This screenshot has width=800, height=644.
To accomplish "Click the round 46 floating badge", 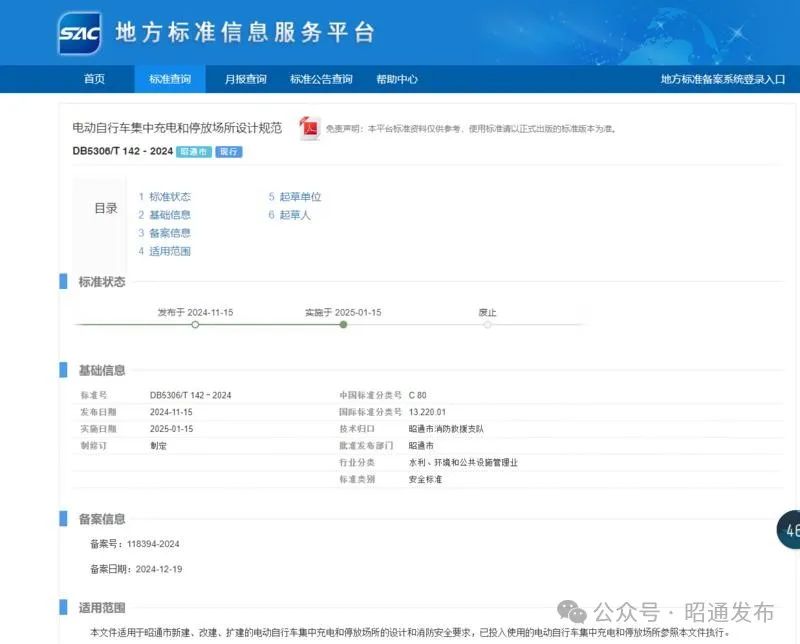I will (x=789, y=530).
